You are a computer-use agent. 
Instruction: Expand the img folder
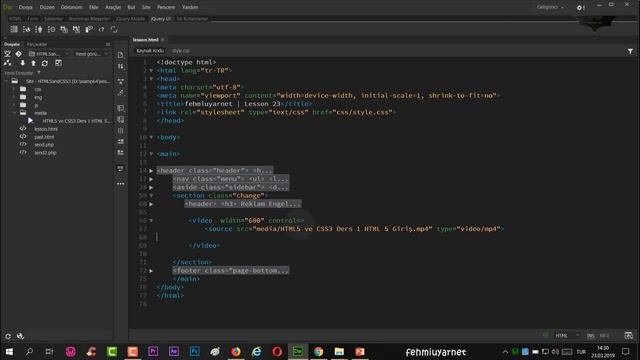(14, 97)
